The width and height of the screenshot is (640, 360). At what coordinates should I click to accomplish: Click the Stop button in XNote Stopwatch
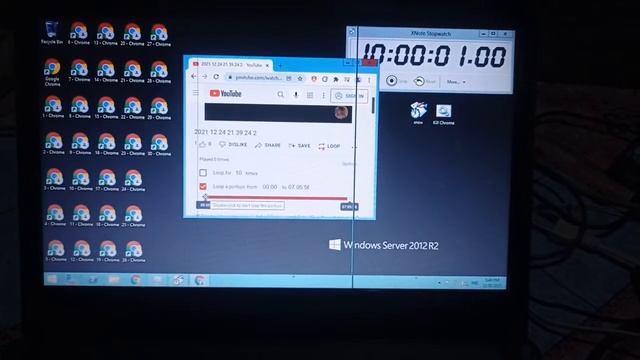coord(397,81)
